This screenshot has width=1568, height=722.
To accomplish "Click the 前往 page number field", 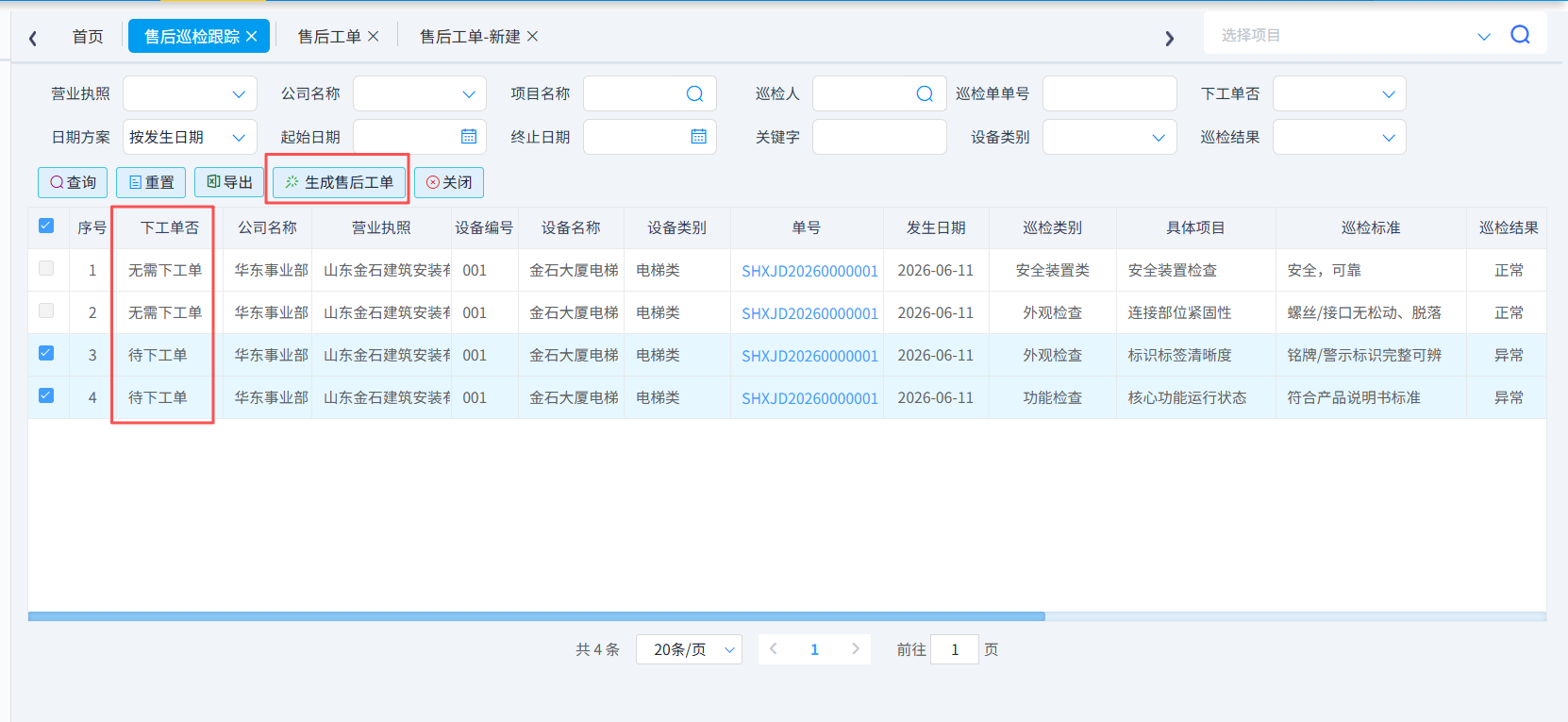I will (955, 649).
